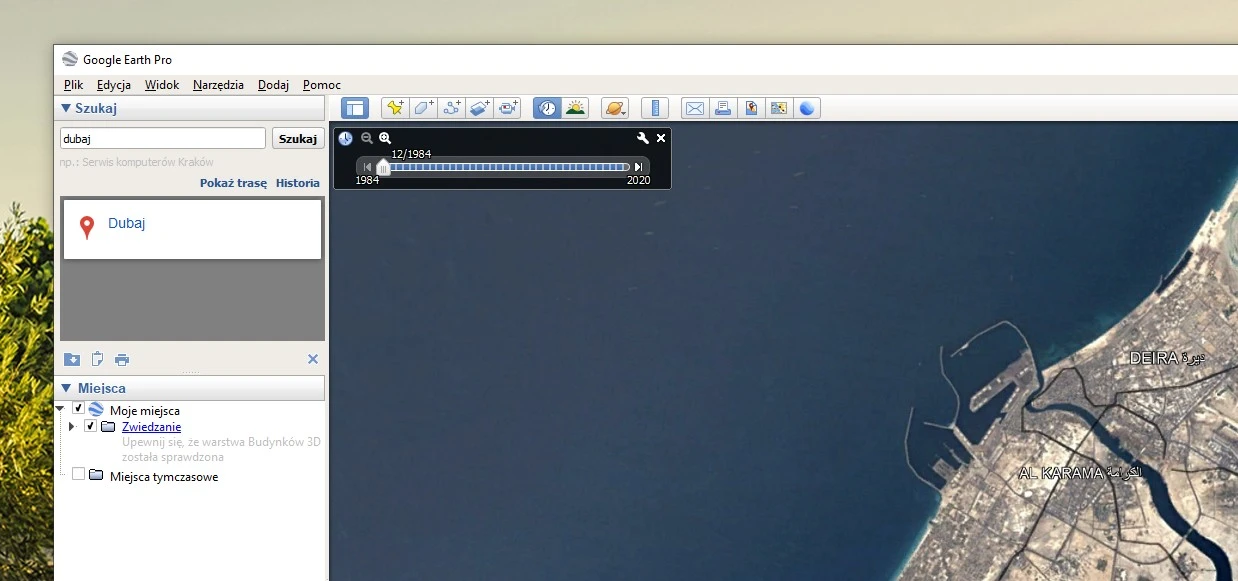This screenshot has width=1238, height=581.
Task: Expand the Zwiedzanie folder tree
Action: pyautogui.click(x=71, y=427)
